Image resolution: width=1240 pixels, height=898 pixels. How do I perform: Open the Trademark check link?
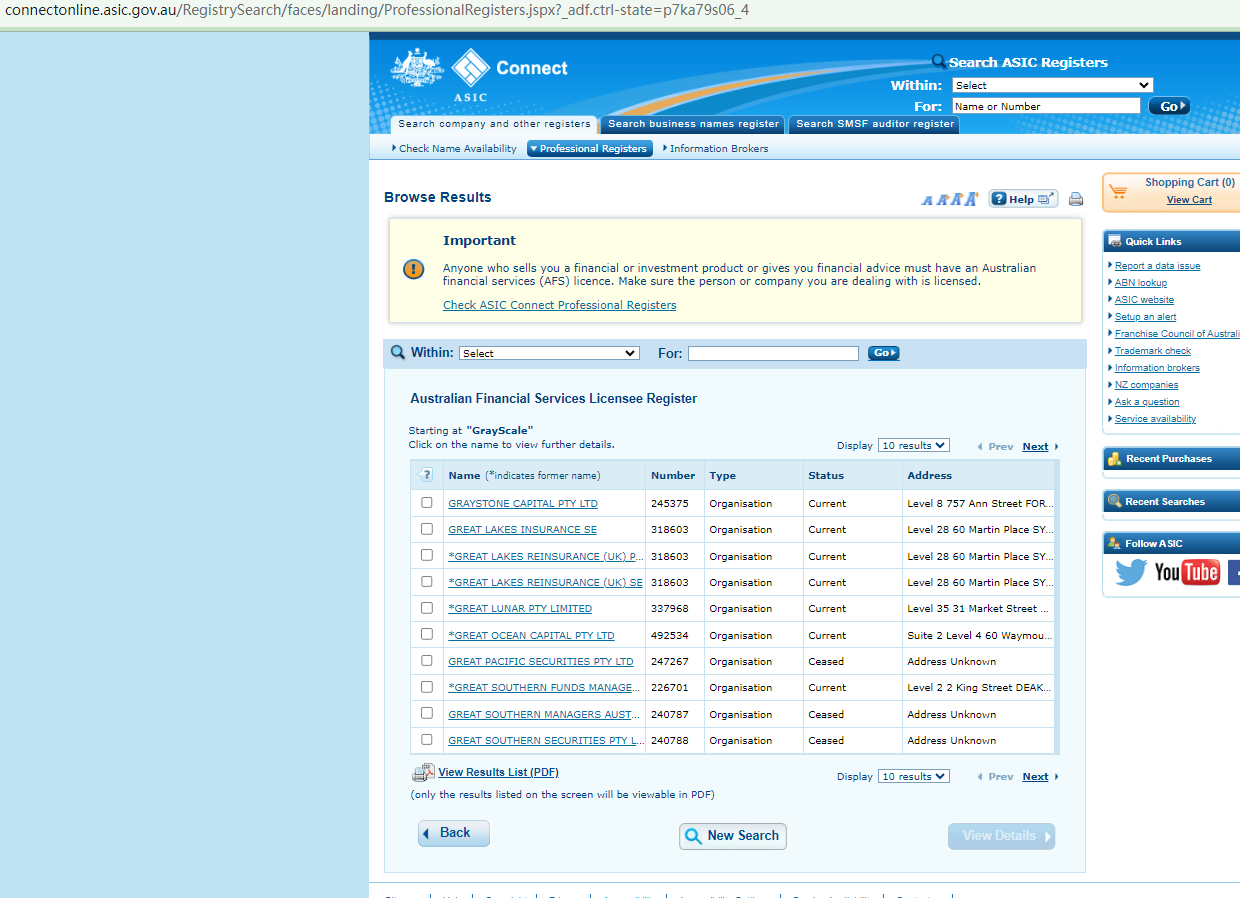1153,351
